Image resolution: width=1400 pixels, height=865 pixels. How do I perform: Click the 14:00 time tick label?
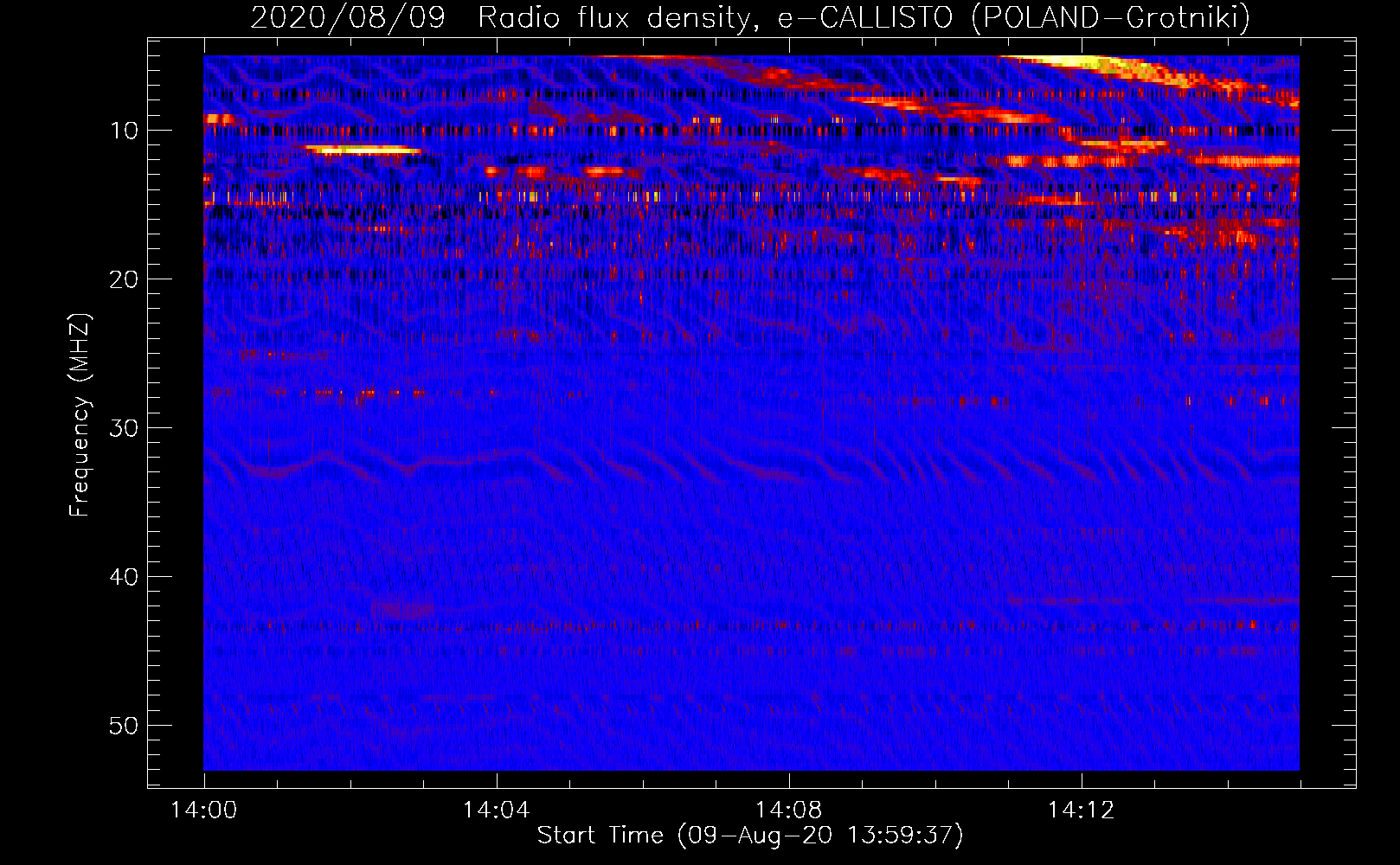pos(204,810)
